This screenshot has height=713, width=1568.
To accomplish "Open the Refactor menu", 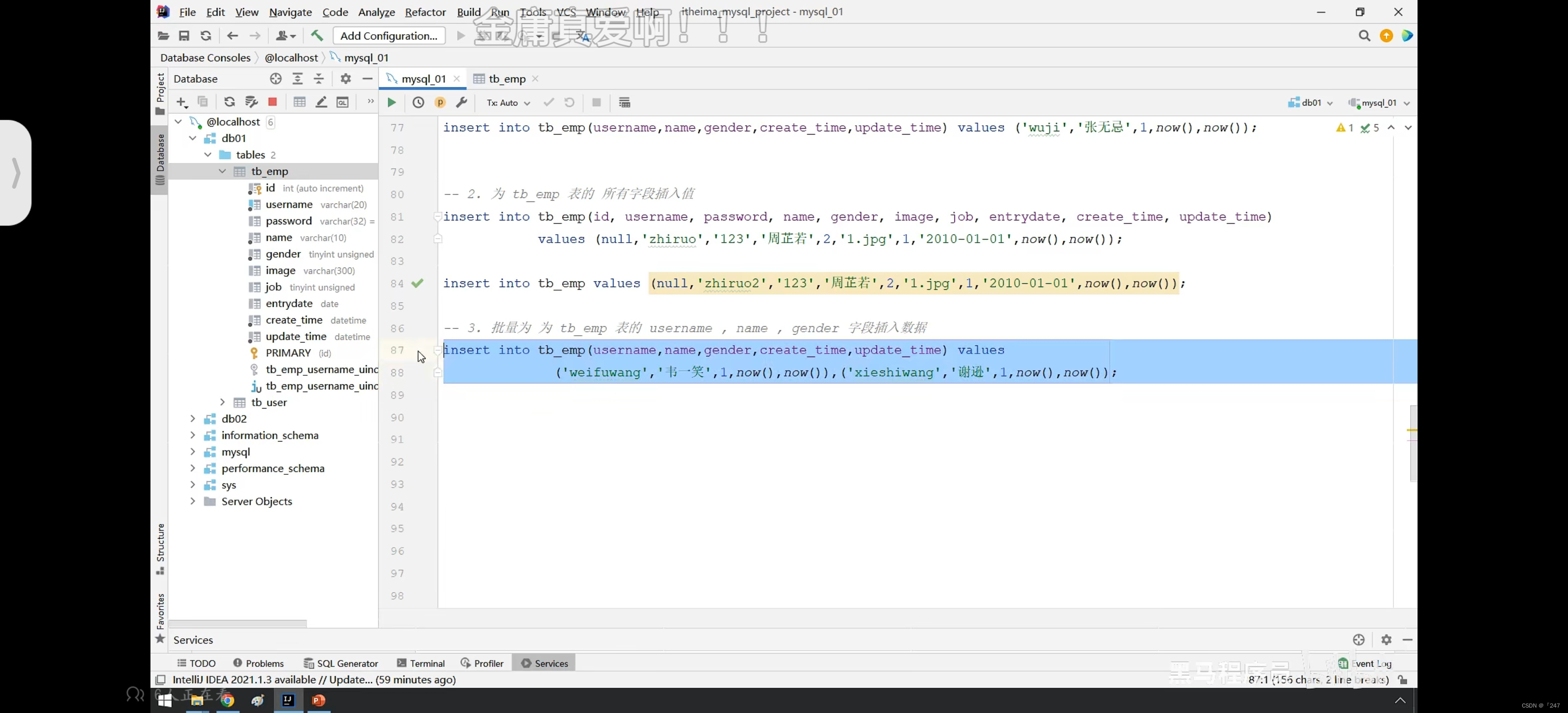I will (425, 11).
